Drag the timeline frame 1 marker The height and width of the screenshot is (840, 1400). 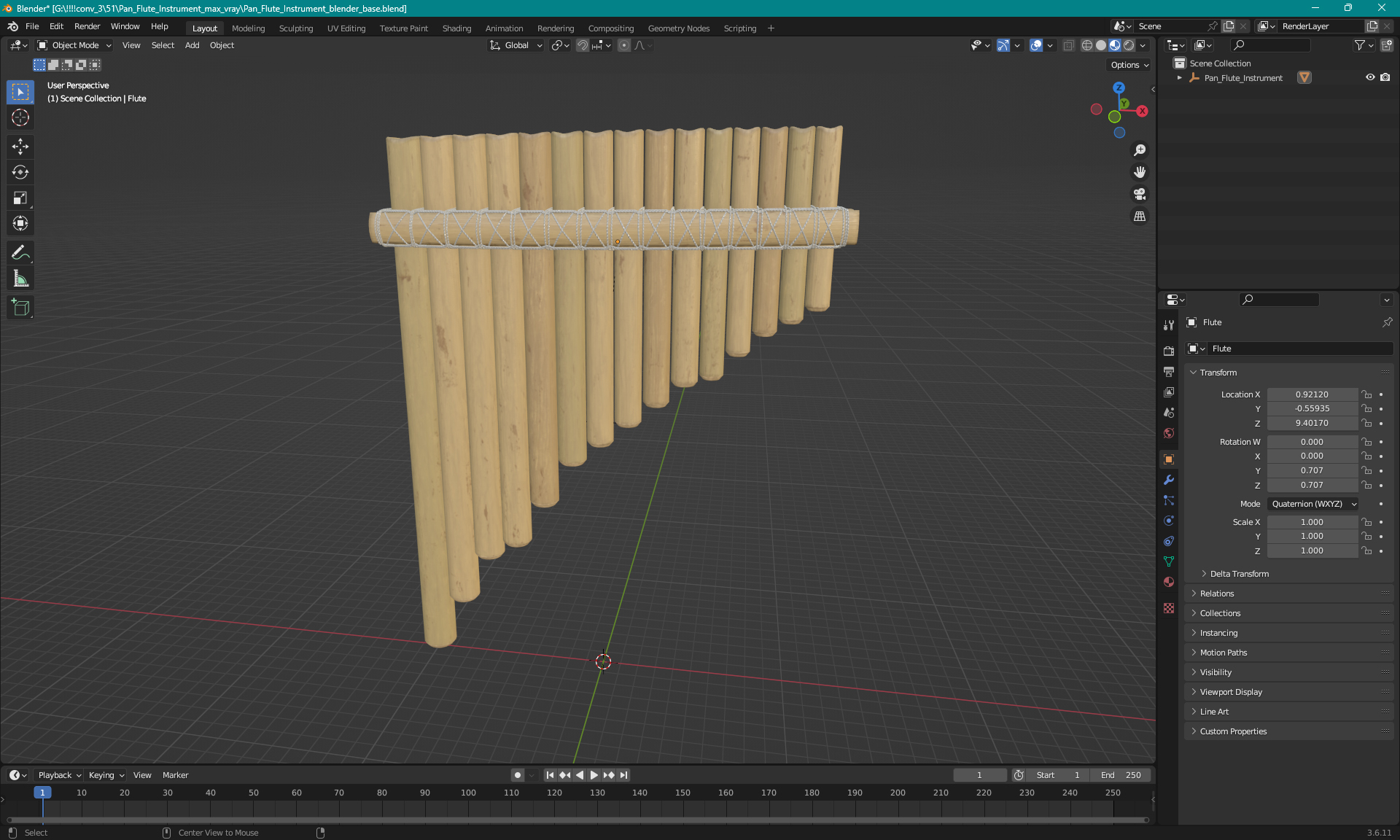tap(42, 791)
